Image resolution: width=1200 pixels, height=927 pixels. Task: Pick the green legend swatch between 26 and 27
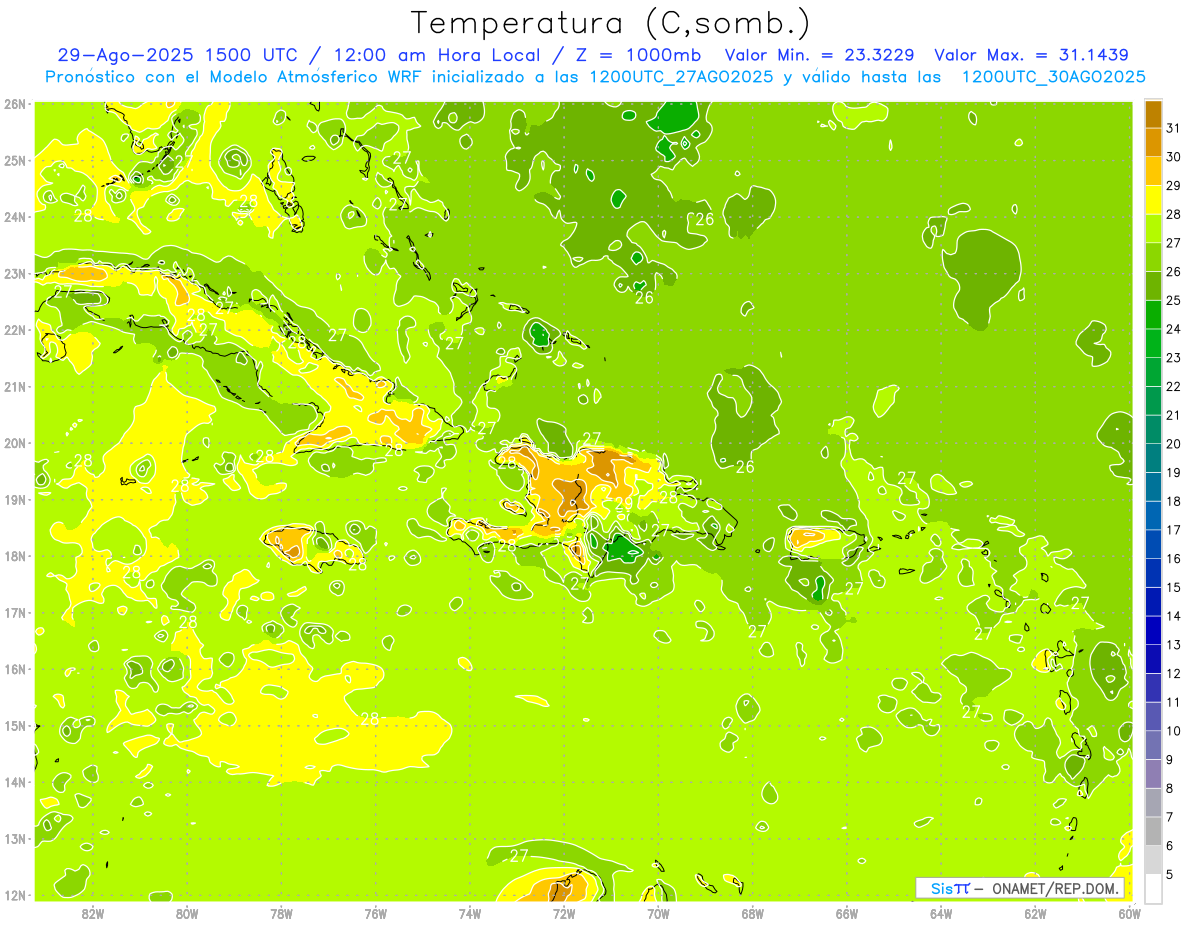point(1153,257)
